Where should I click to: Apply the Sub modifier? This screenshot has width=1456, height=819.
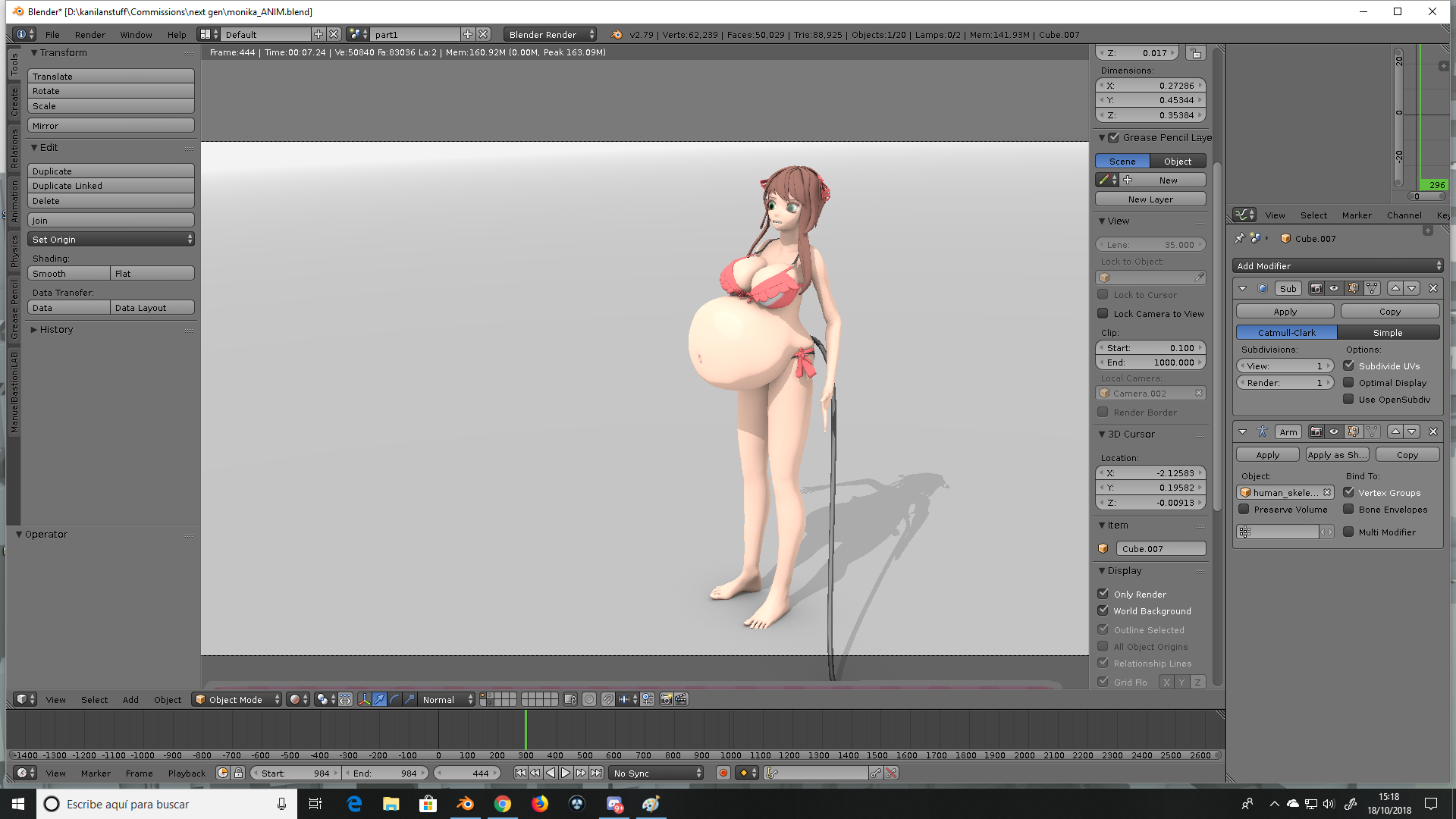[1285, 312]
